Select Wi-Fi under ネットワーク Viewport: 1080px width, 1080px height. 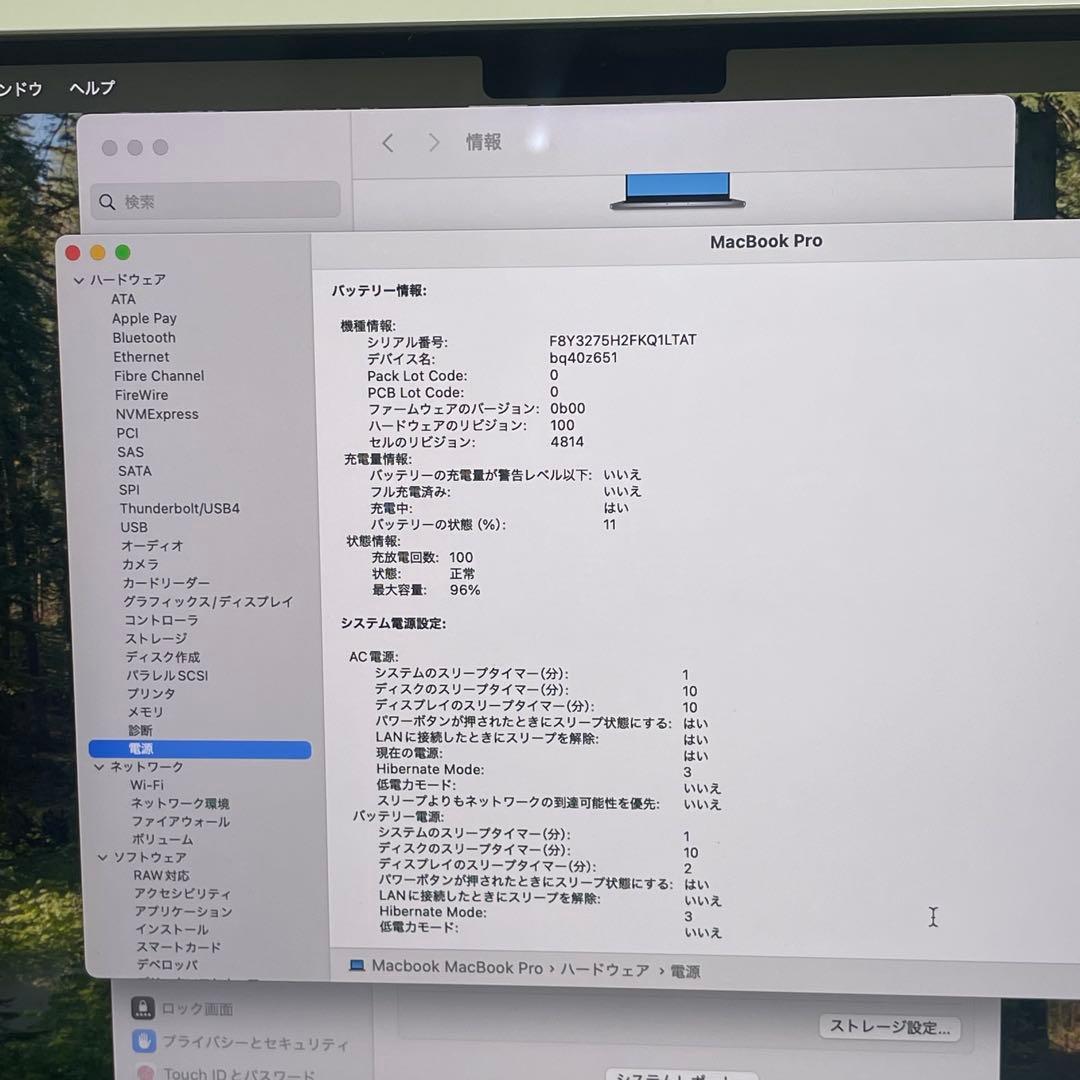coord(147,785)
